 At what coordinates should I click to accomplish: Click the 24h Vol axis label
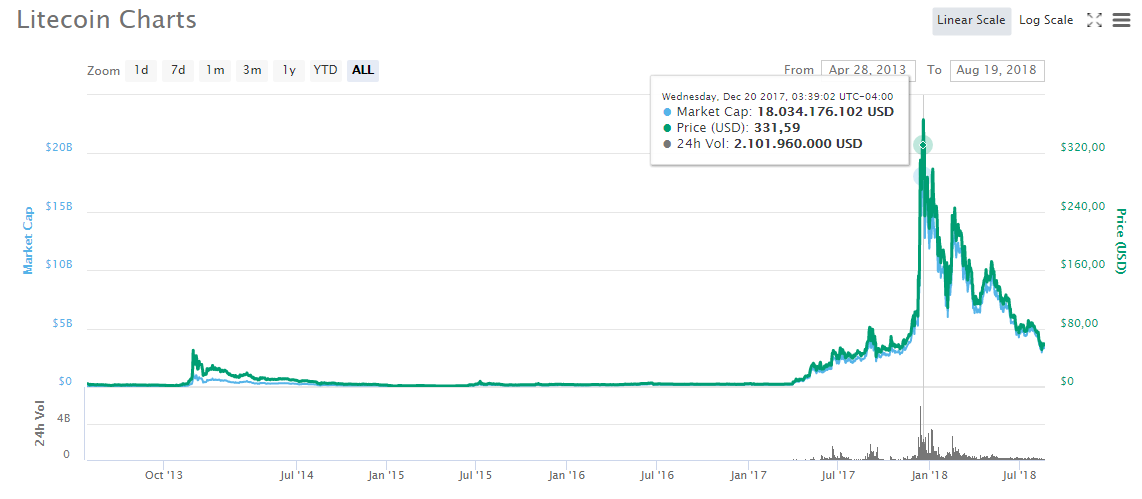click(42, 423)
